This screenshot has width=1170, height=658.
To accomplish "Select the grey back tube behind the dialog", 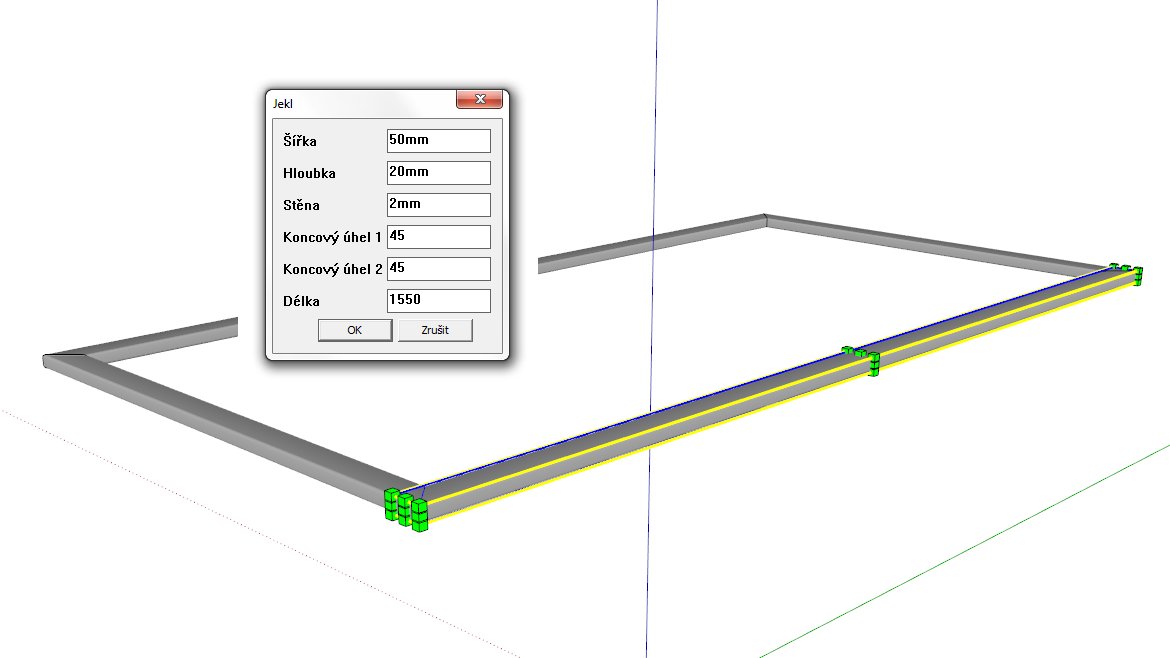I will tap(650, 241).
